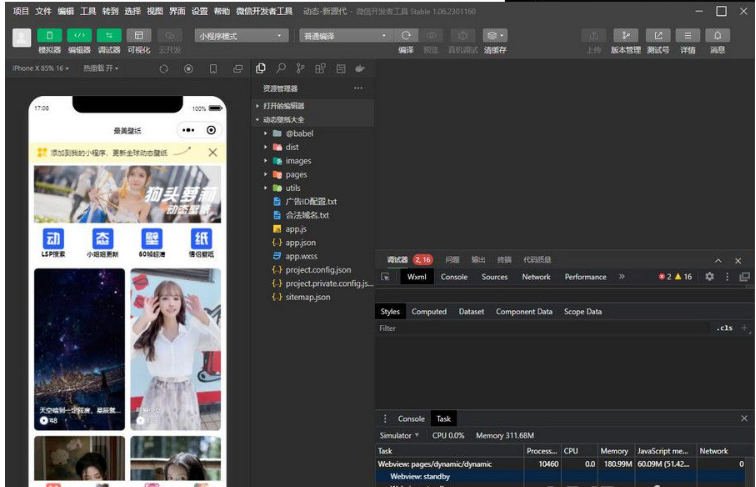Open the 普通编译 compile mode dropdown
The width and height of the screenshot is (756, 487).
pos(345,35)
